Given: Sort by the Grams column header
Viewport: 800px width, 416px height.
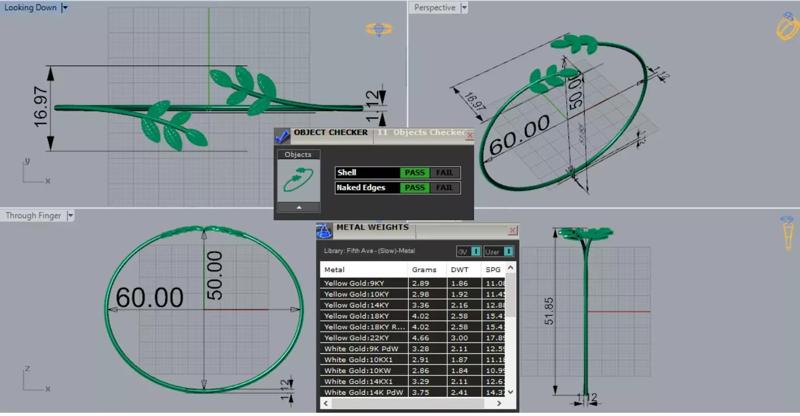Looking at the screenshot, I should (427, 270).
